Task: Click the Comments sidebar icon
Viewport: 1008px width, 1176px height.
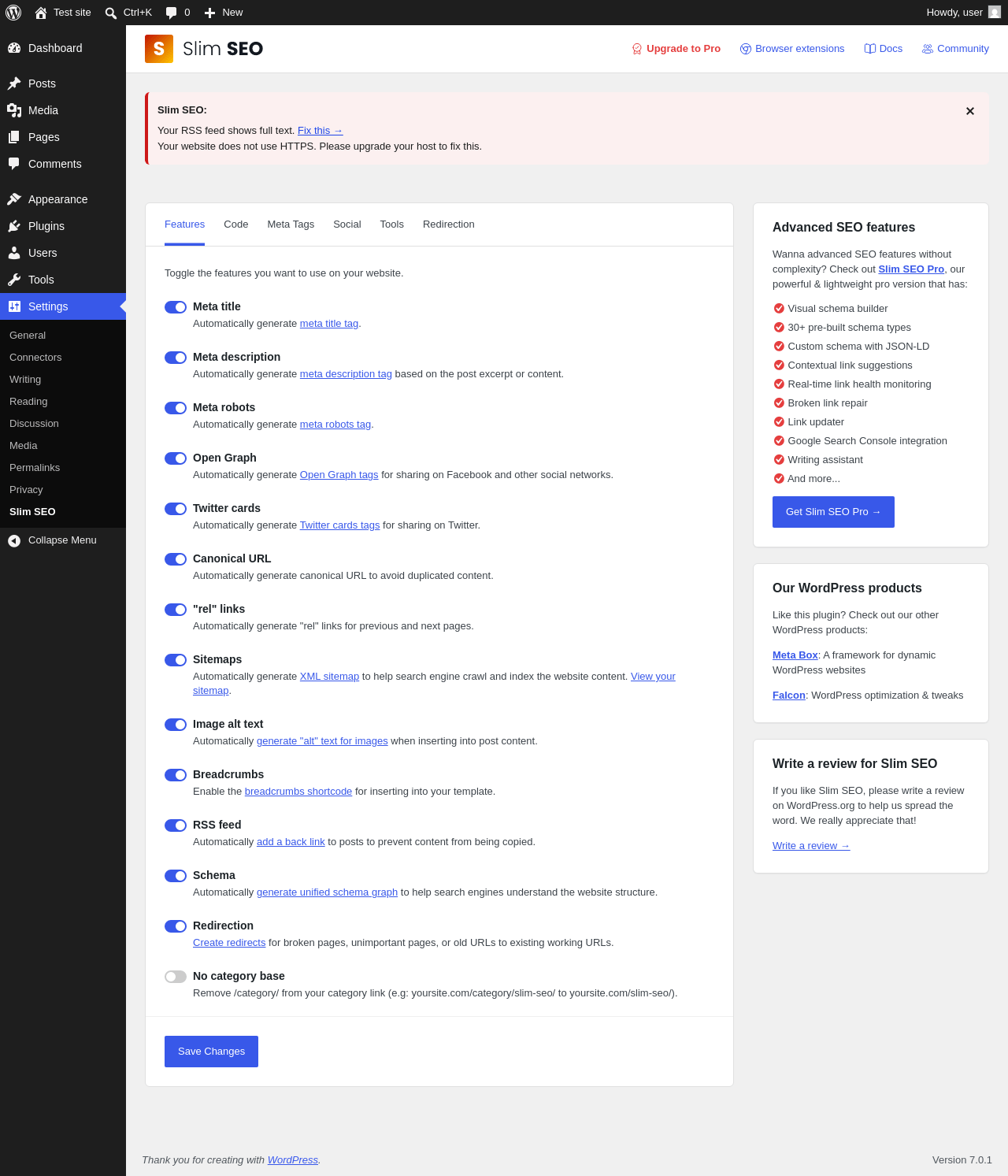Action: pos(14,164)
